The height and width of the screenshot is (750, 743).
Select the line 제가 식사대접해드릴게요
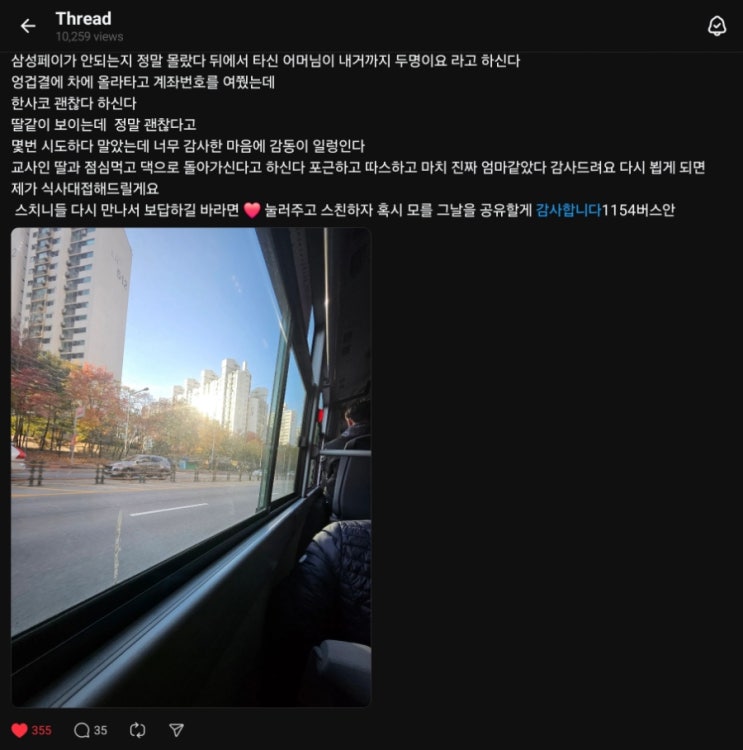(x=85, y=188)
